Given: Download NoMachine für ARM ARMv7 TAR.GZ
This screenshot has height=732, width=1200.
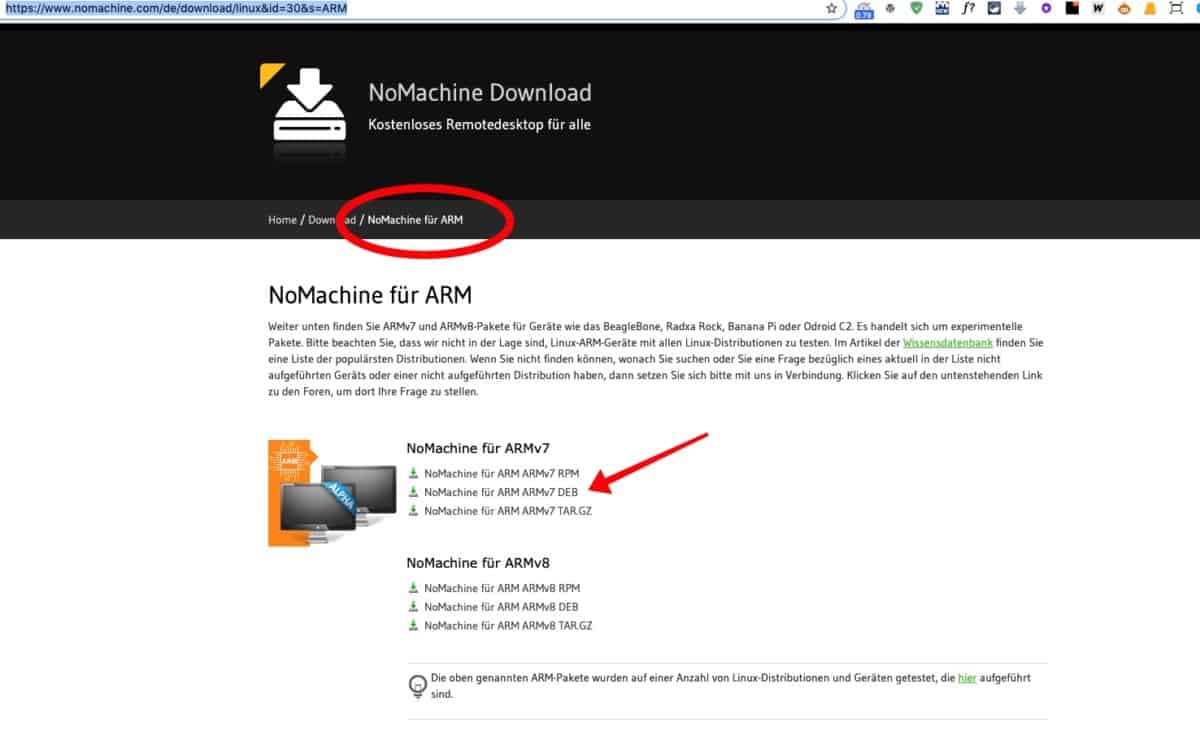Looking at the screenshot, I should point(507,511).
